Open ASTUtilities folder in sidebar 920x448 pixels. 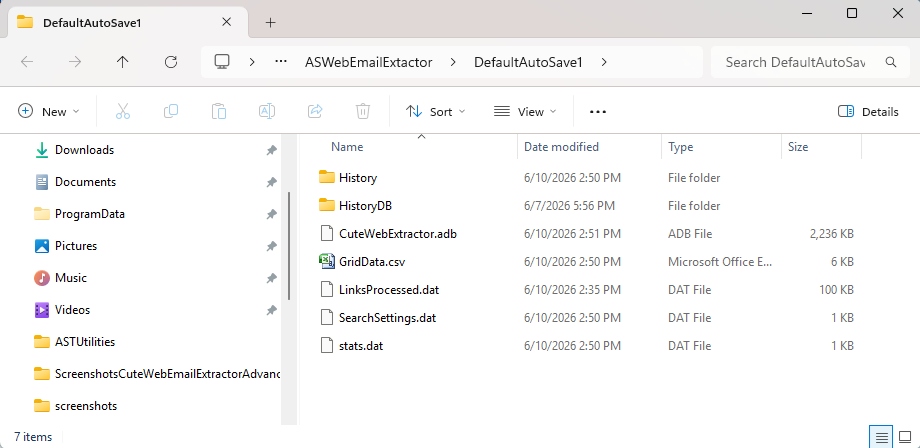(x=85, y=342)
